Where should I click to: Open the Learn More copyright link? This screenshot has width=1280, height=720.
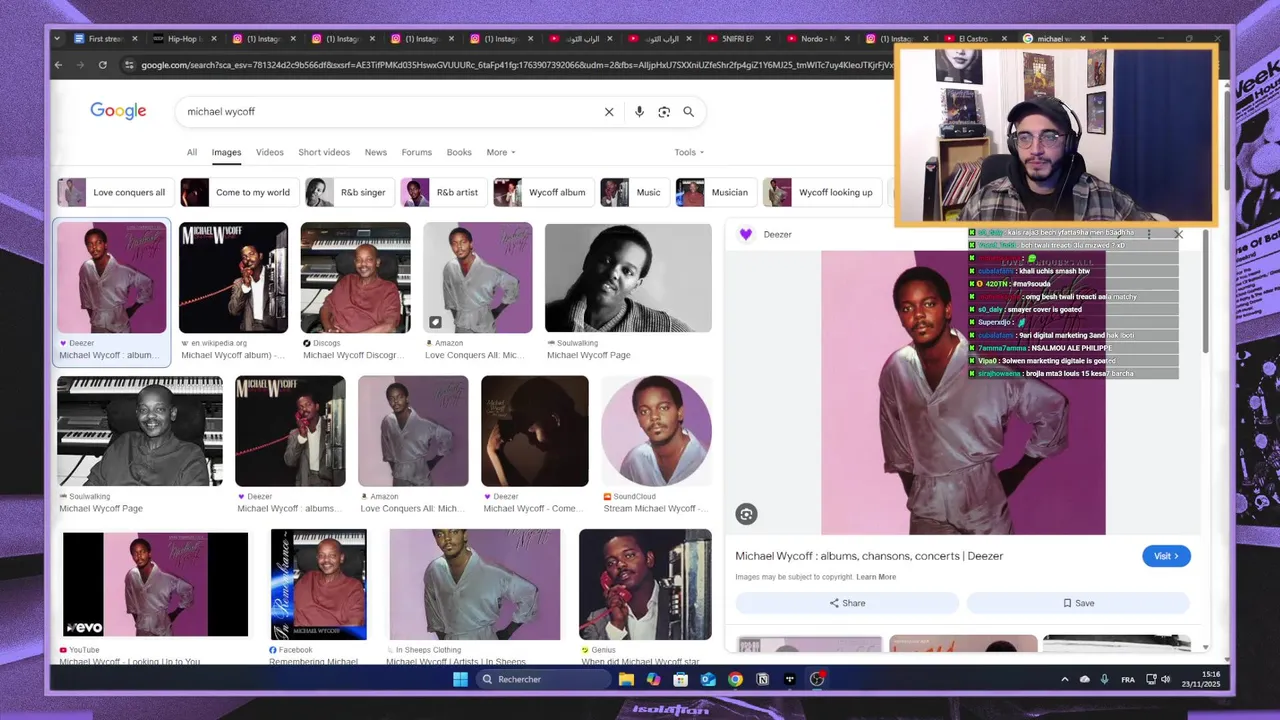point(876,577)
